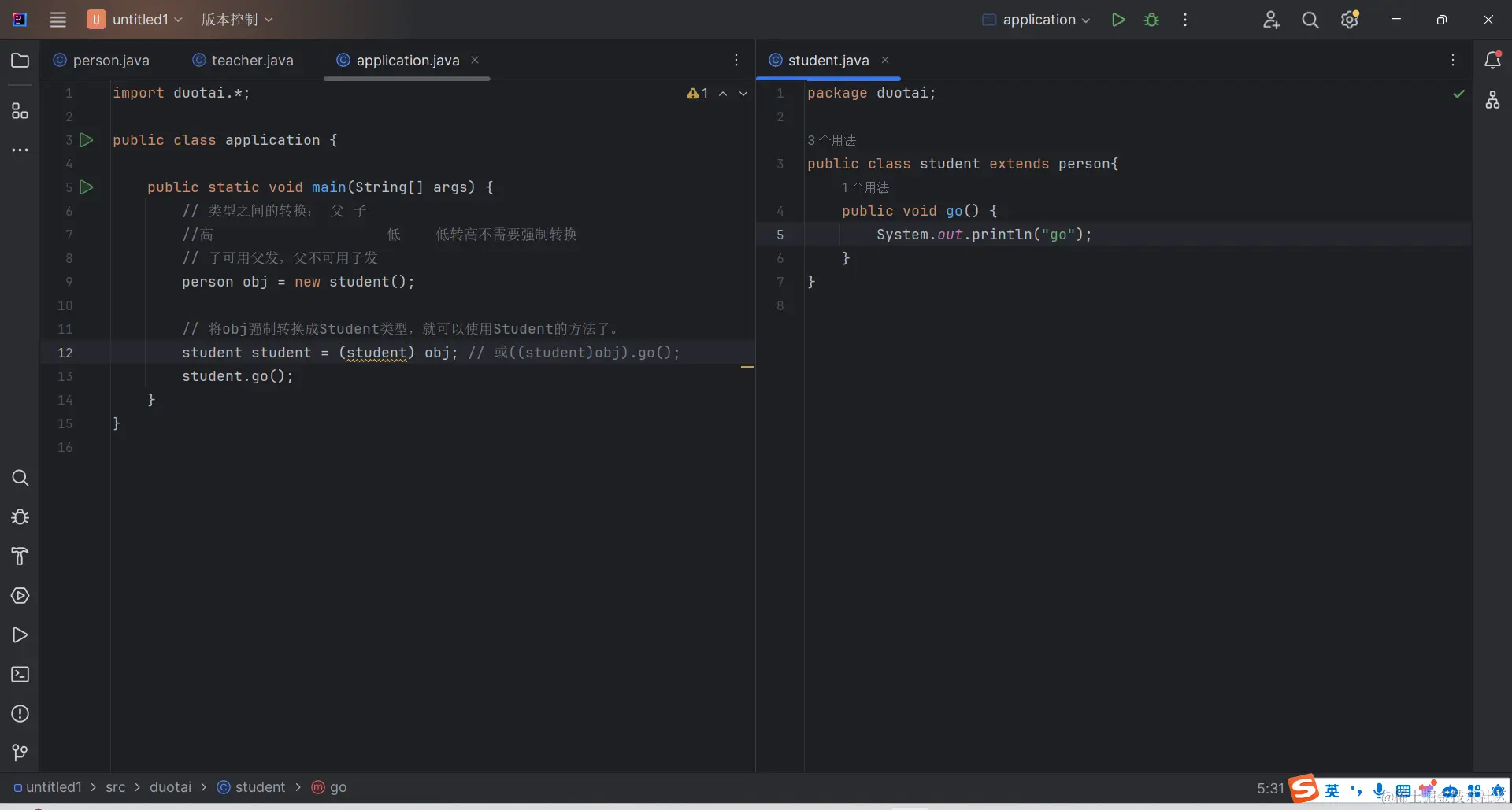Image resolution: width=1512 pixels, height=810 pixels.
Task: Open the application run configuration dropdown
Action: point(1036,20)
